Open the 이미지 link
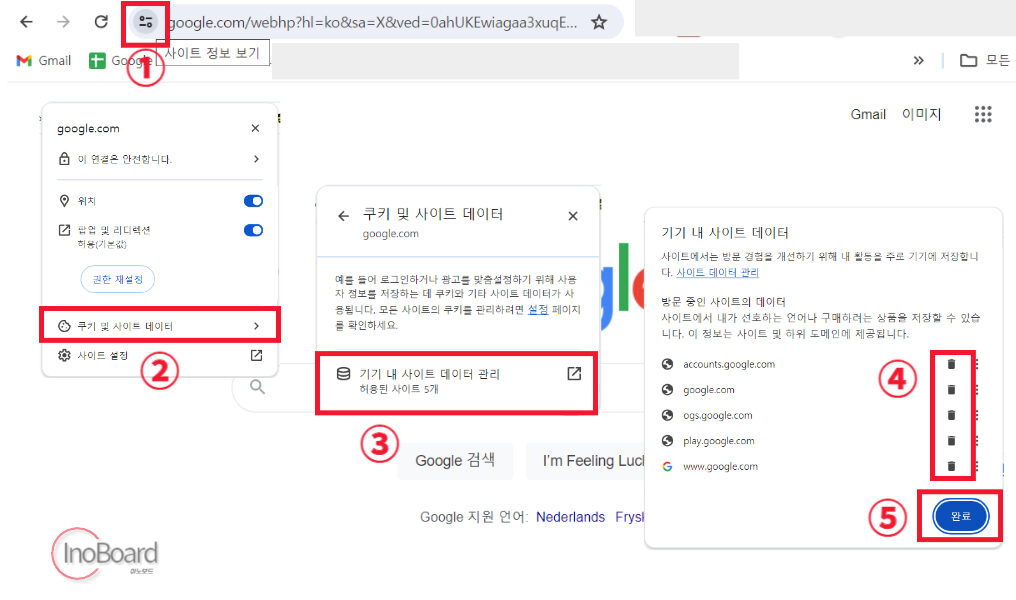 click(921, 115)
